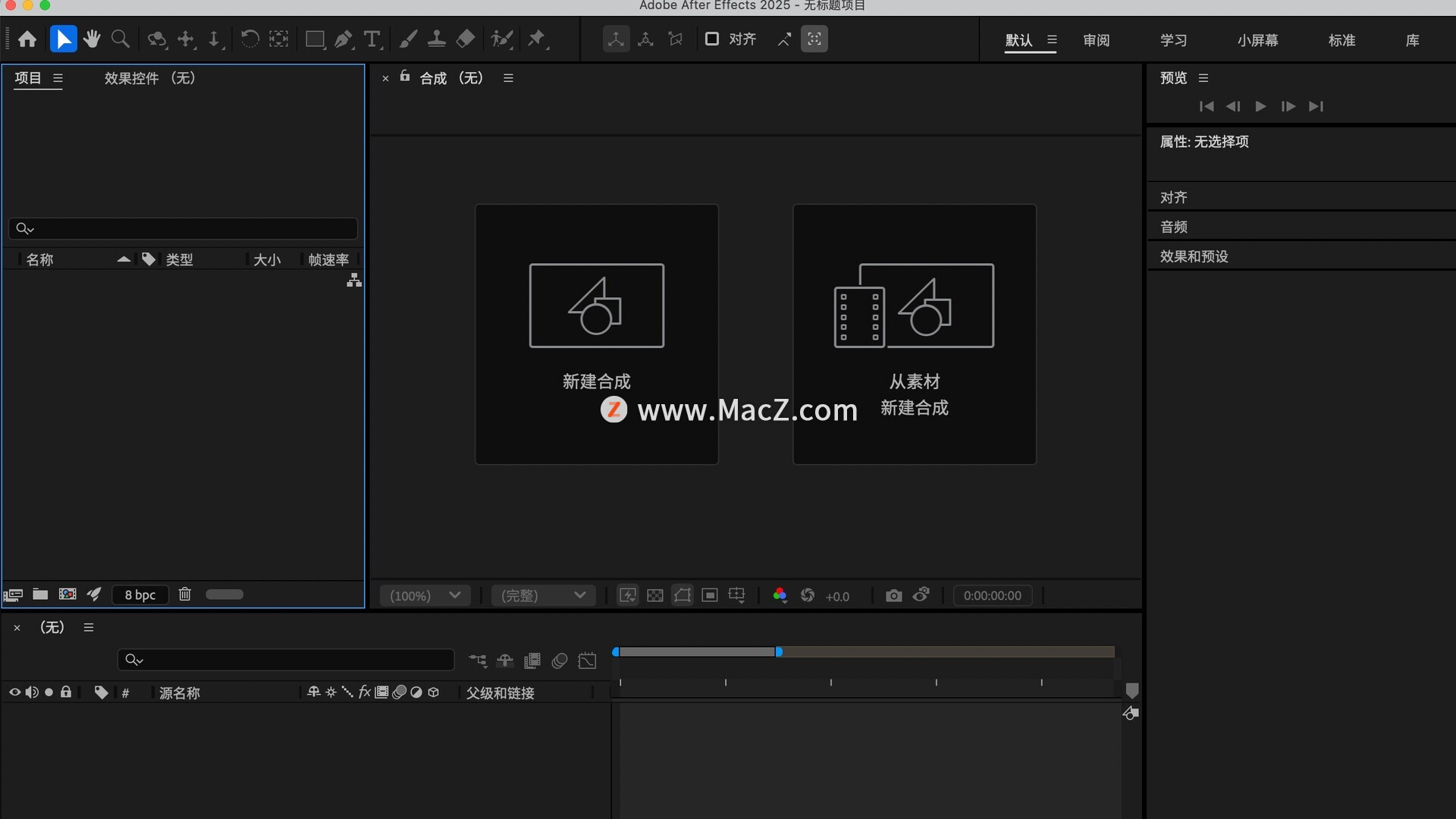
Task: Open the 默认 workspace menu
Action: [1052, 40]
